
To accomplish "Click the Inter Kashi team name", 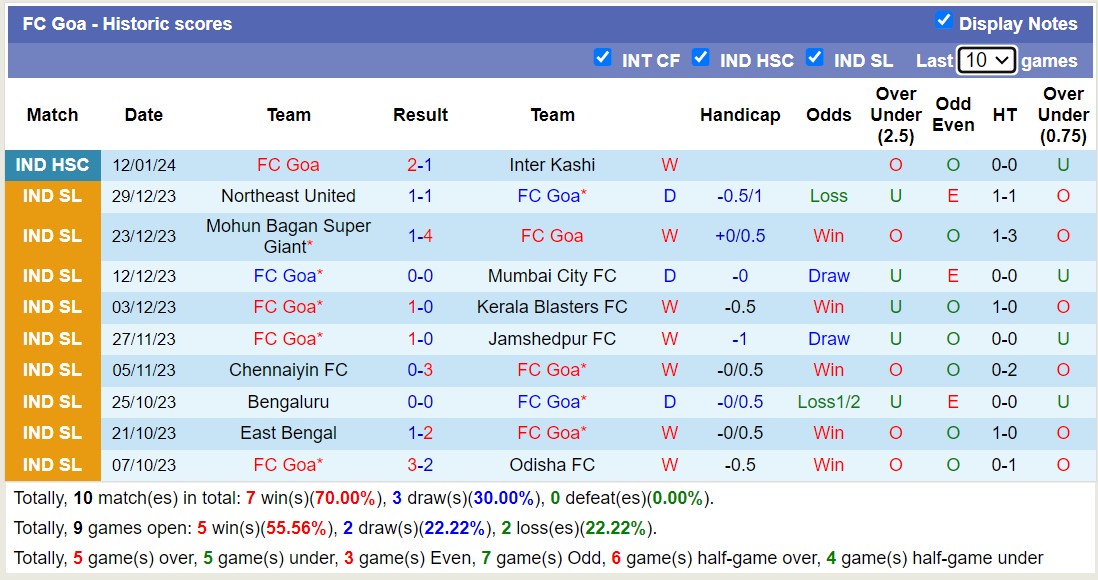I will pos(553,164).
